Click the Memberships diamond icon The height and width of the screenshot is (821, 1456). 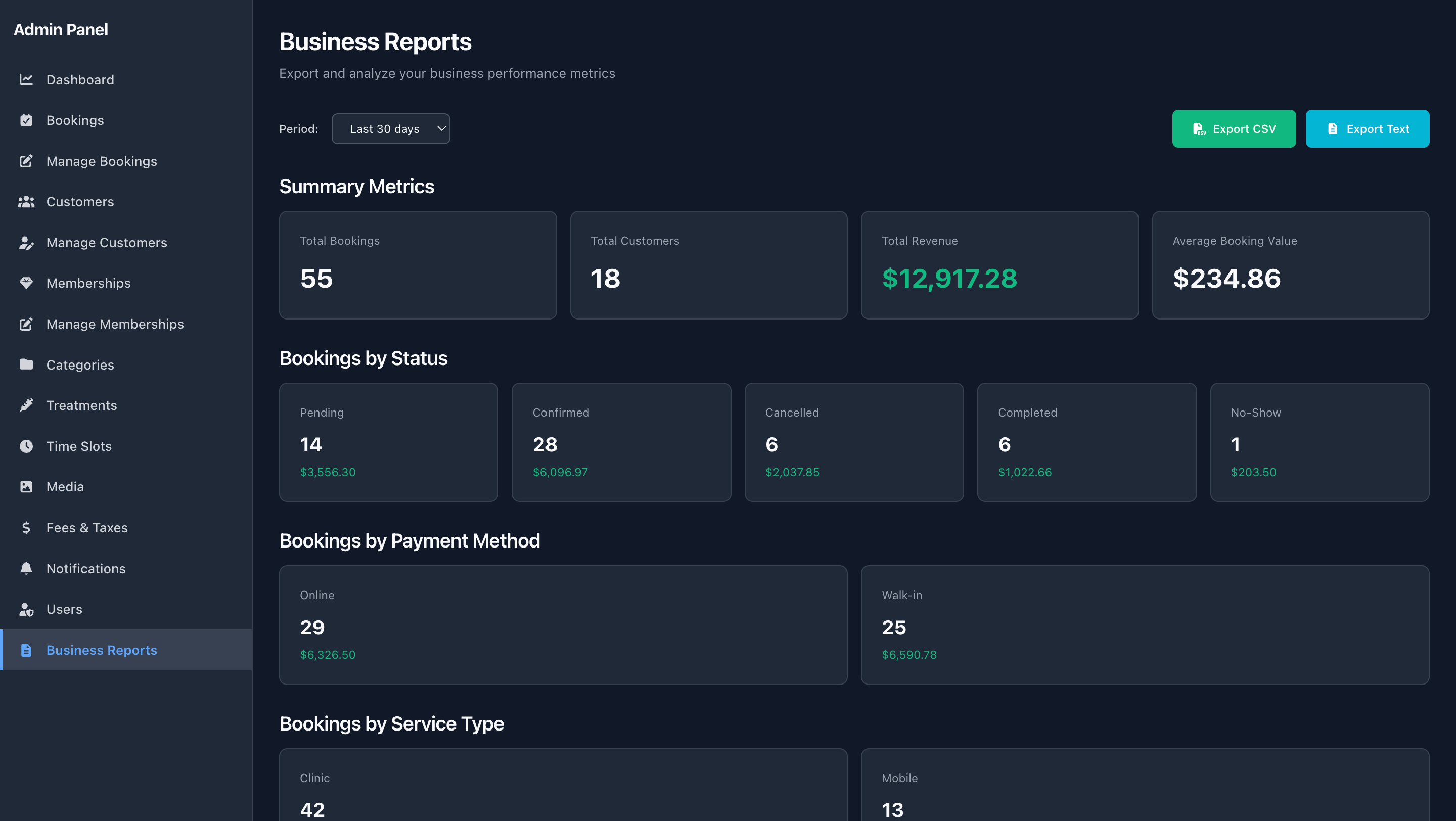pyautogui.click(x=27, y=283)
